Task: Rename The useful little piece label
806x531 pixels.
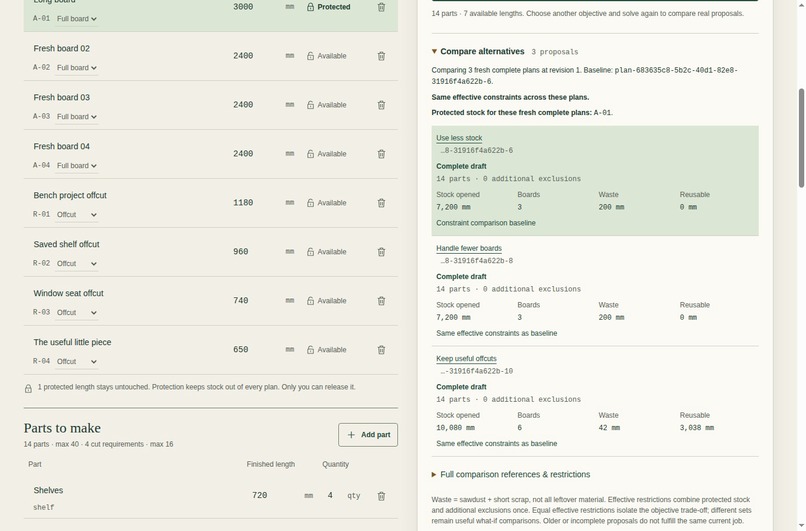Action: click(x=72, y=342)
